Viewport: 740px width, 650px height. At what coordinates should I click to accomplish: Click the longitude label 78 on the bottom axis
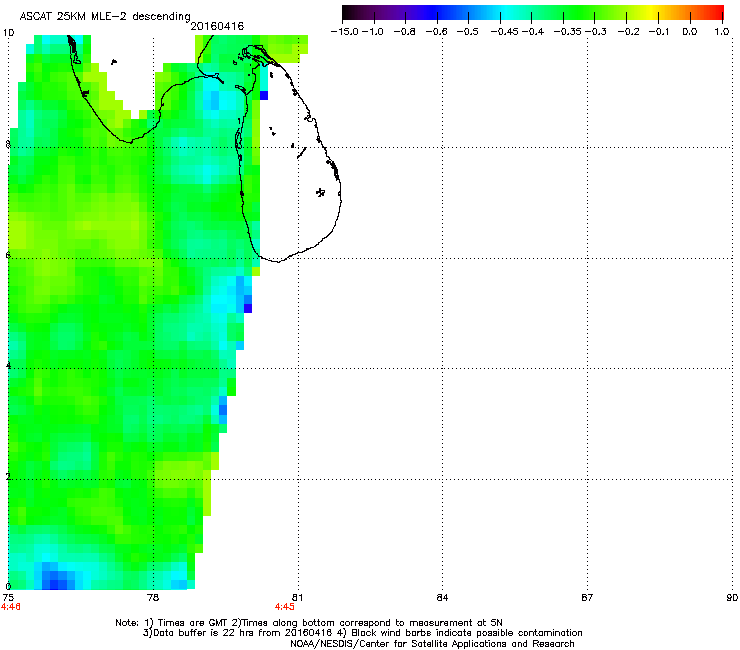153,598
